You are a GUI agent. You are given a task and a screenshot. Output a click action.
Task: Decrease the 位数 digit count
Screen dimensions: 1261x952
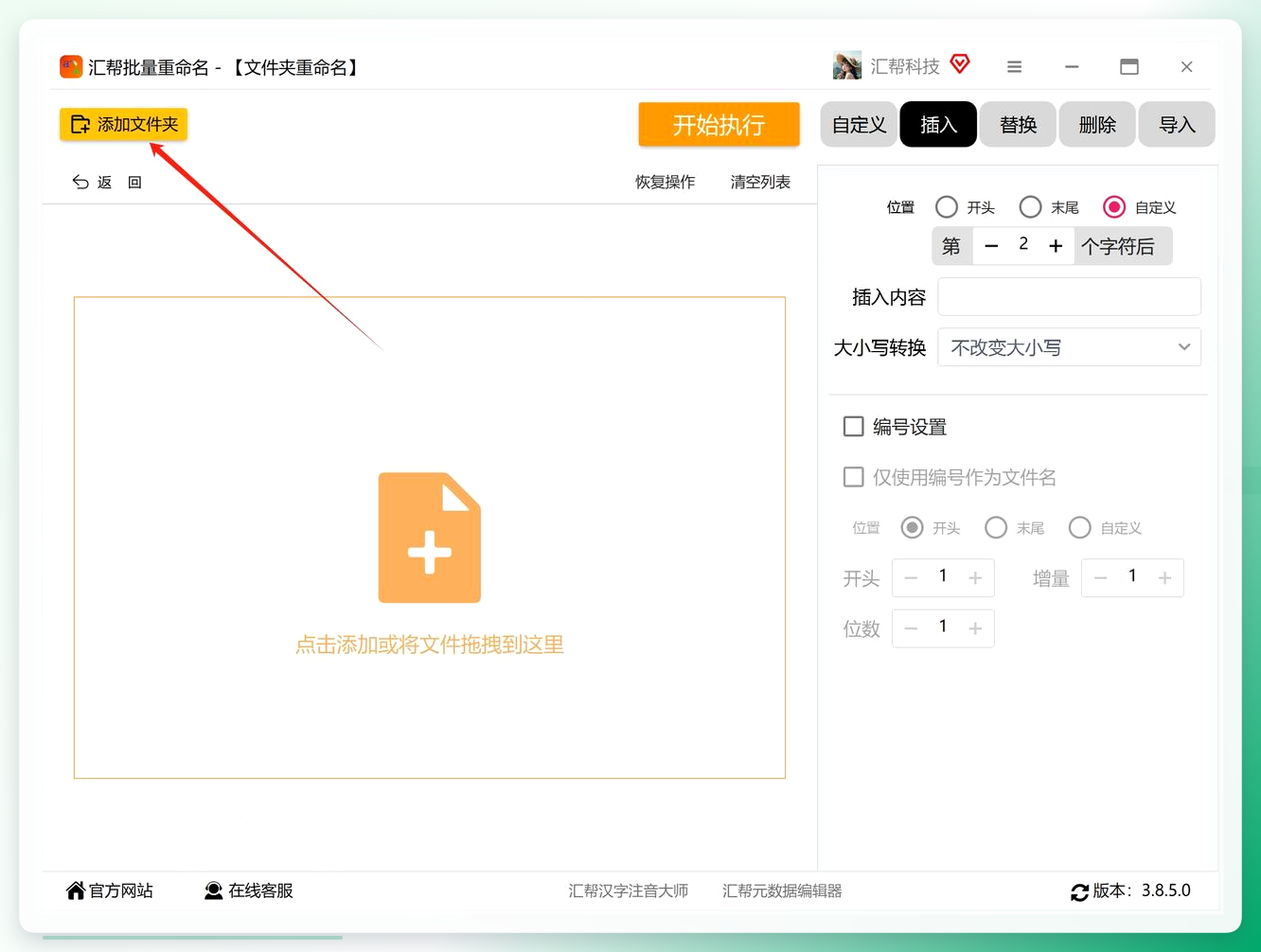click(911, 628)
